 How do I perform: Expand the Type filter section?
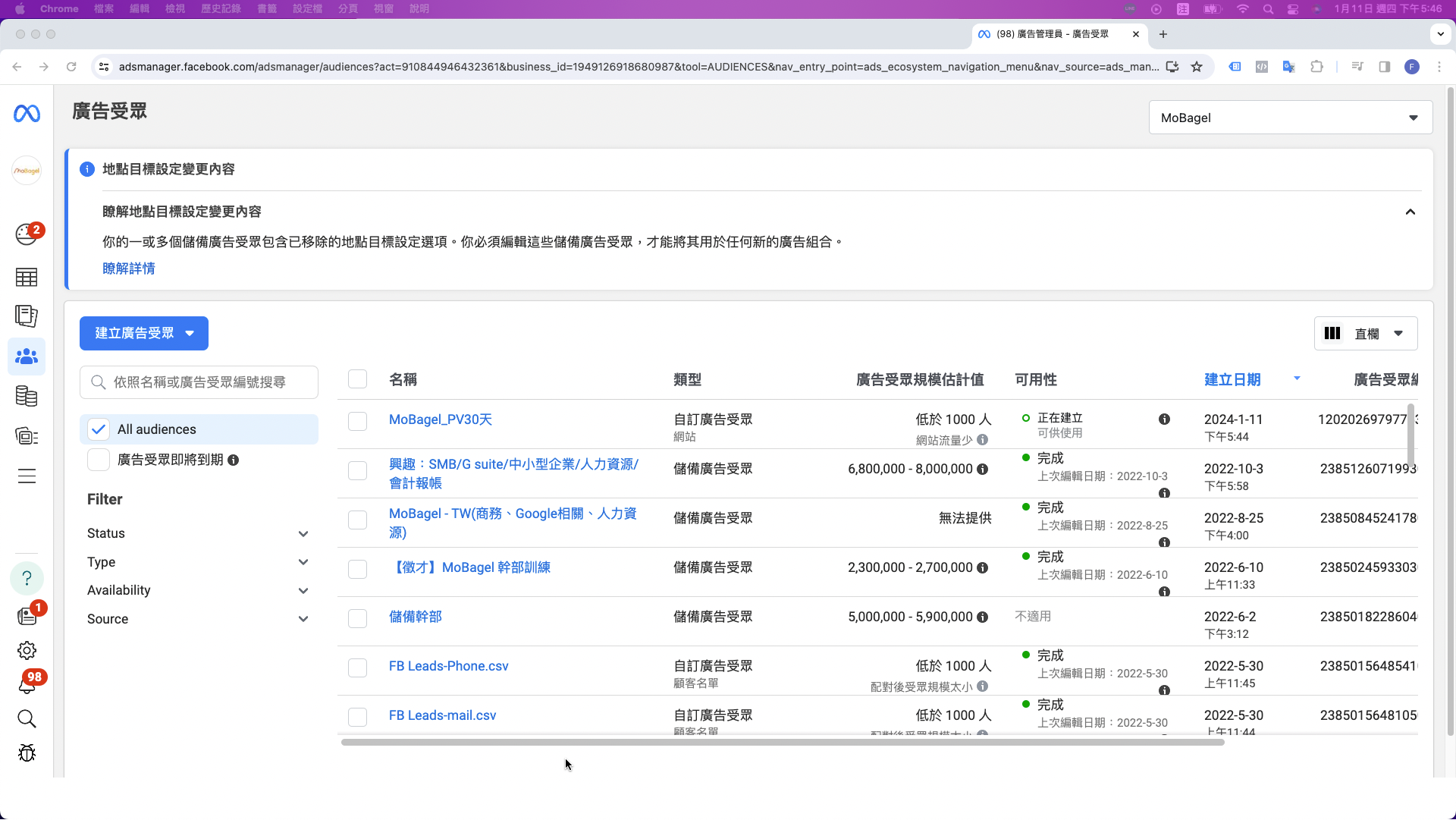point(199,562)
